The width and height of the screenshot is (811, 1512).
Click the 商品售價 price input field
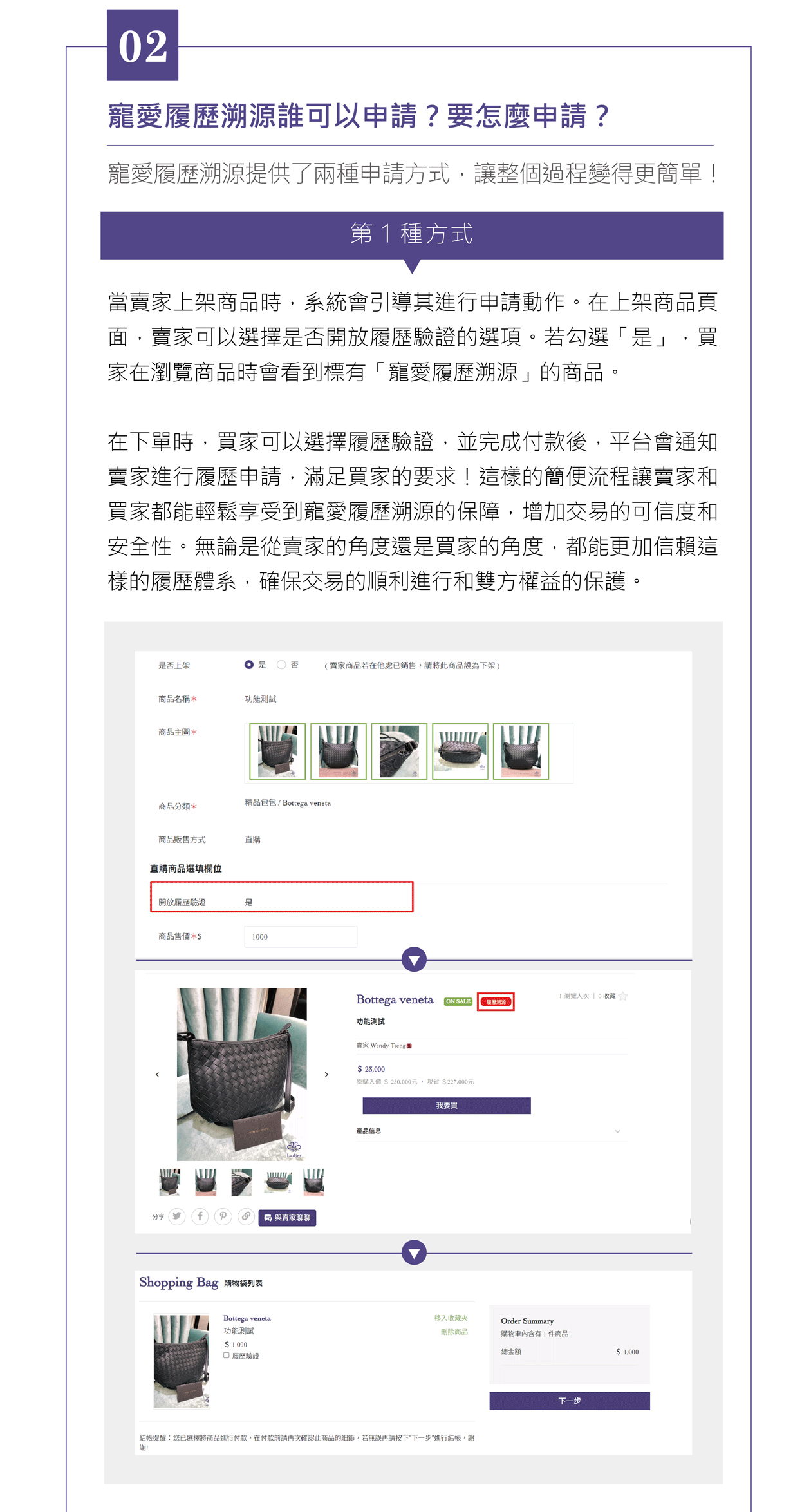click(x=301, y=937)
